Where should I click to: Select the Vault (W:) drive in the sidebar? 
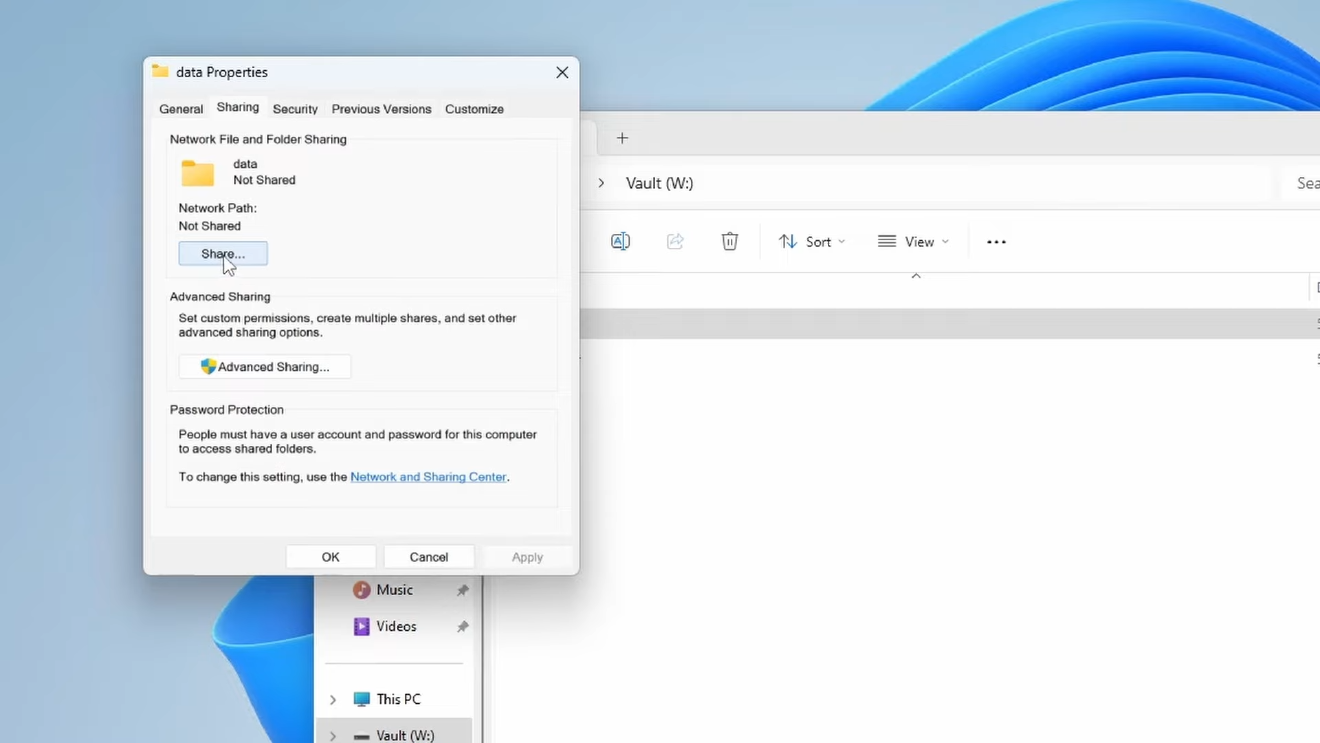pyautogui.click(x=406, y=734)
